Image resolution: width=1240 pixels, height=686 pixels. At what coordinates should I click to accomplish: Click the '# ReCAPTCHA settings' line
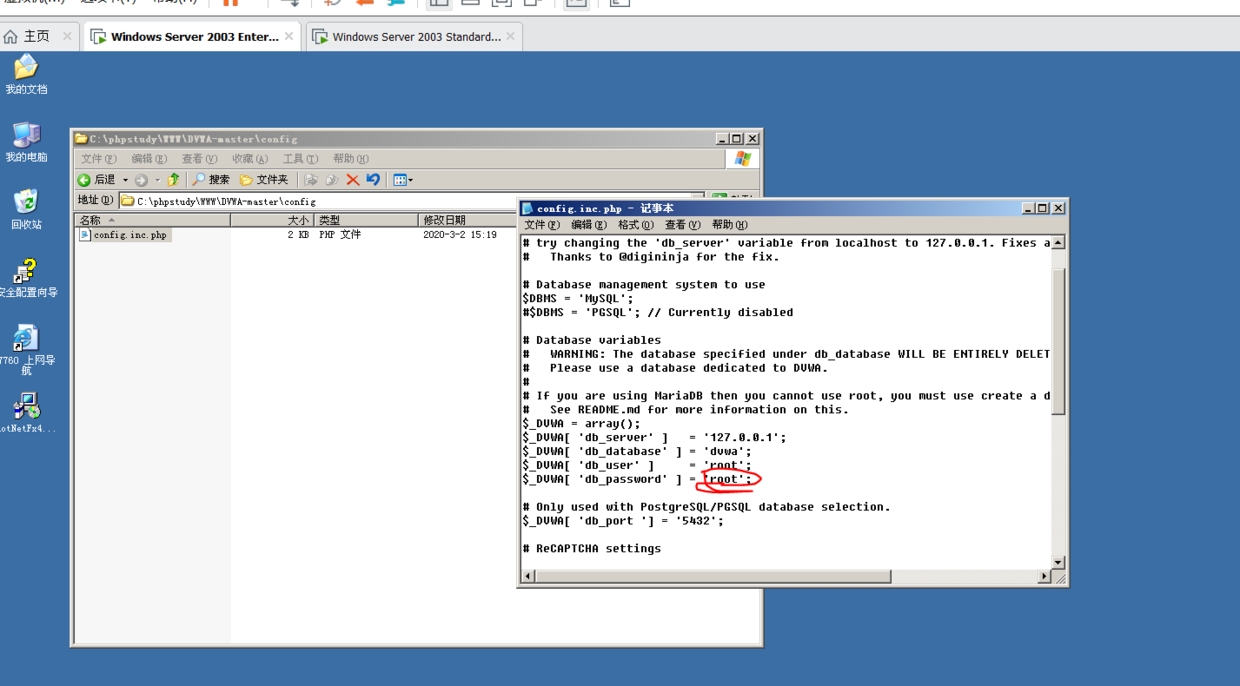click(x=591, y=549)
